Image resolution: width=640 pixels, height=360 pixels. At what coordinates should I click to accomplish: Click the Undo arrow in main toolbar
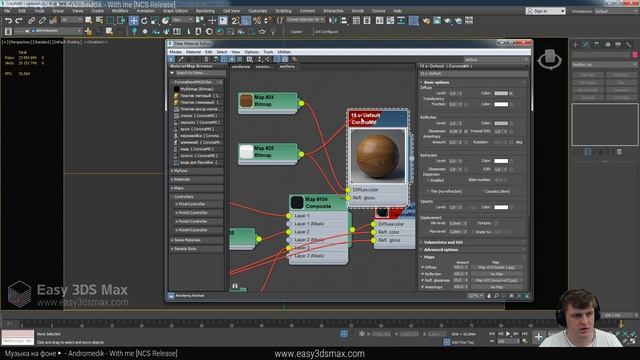(x=8, y=20)
